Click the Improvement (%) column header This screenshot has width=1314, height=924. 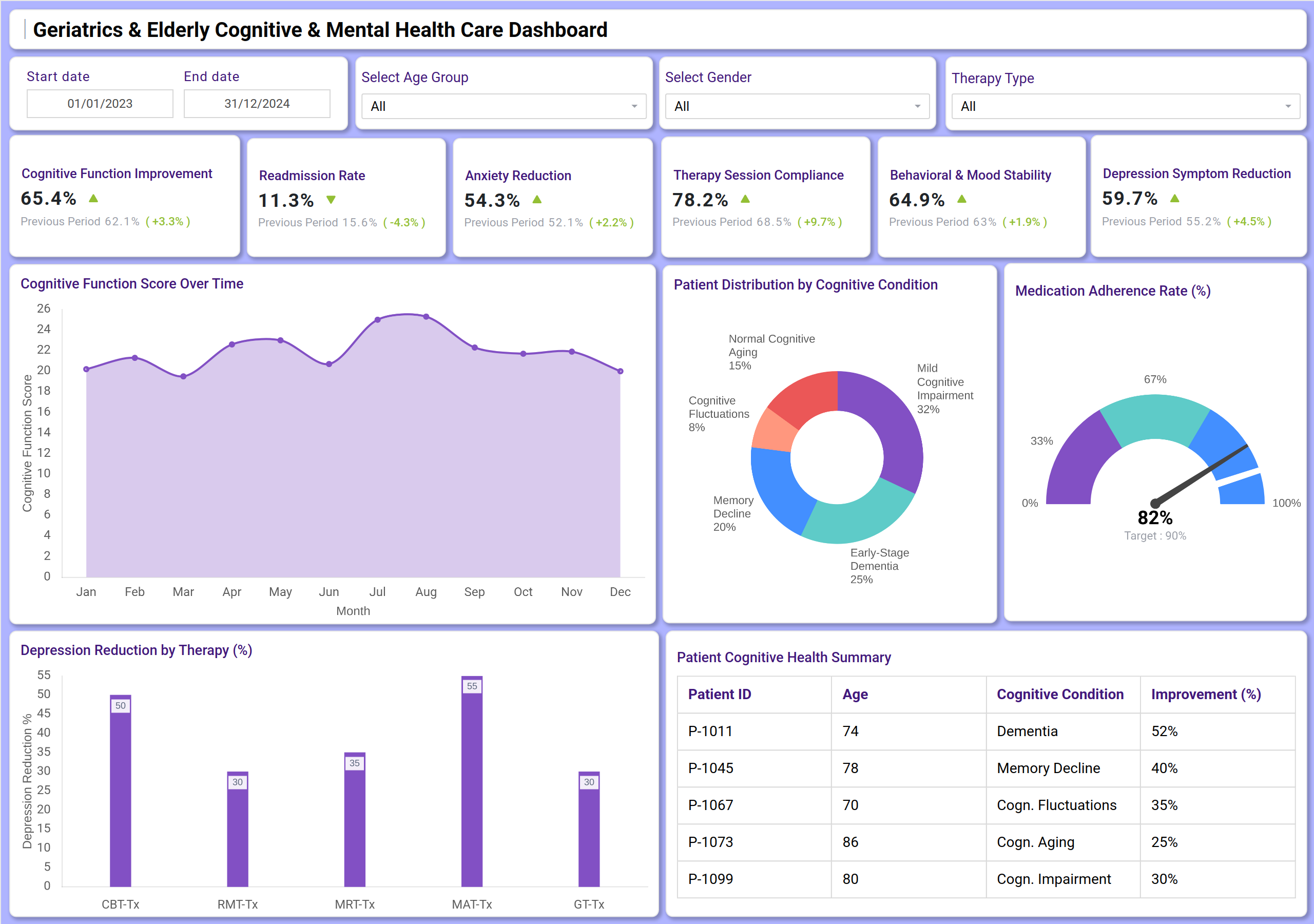(1206, 695)
